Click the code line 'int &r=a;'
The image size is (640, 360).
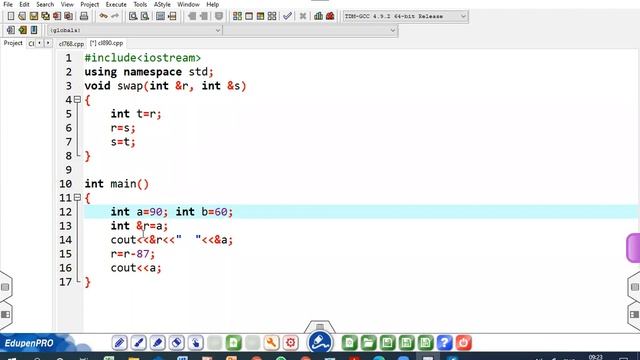pyautogui.click(x=139, y=226)
